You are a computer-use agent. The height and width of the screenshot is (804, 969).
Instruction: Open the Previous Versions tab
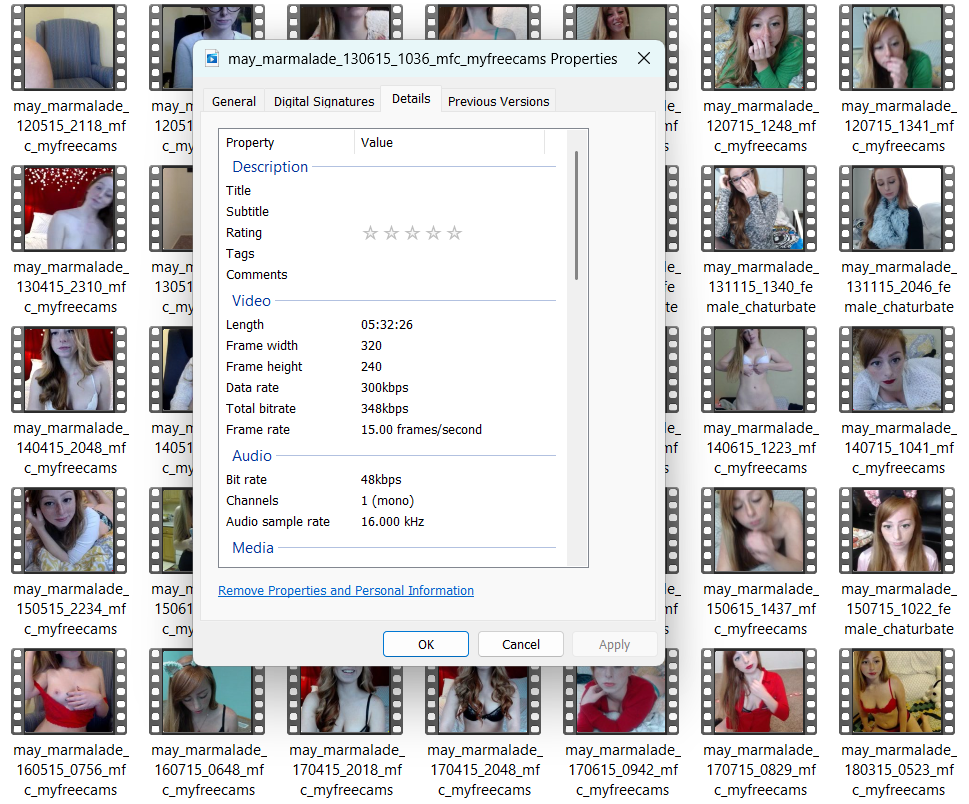[498, 101]
